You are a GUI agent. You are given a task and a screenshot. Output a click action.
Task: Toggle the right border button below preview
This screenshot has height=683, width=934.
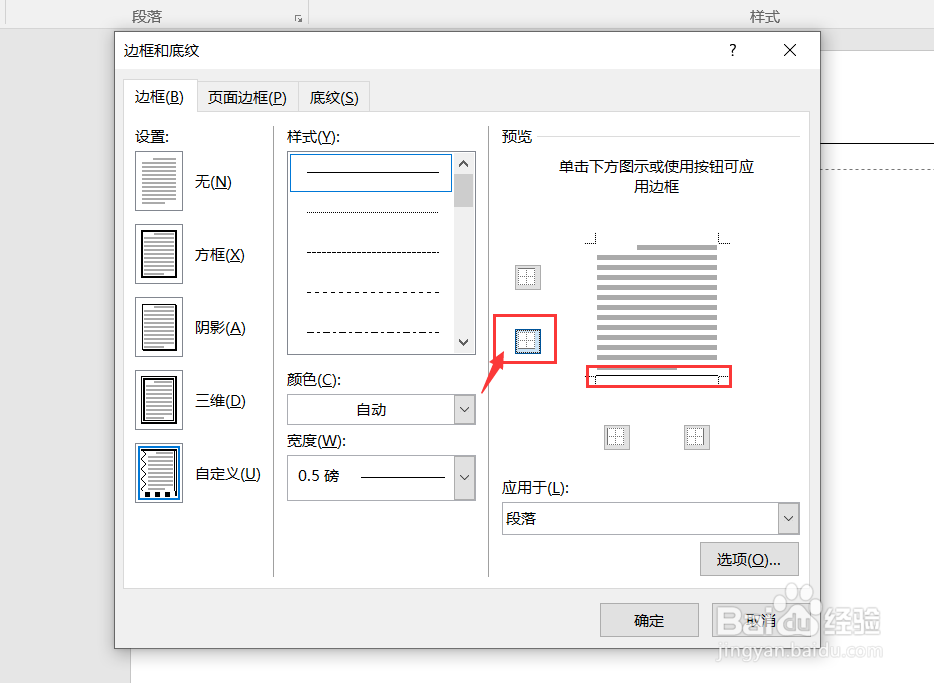696,438
